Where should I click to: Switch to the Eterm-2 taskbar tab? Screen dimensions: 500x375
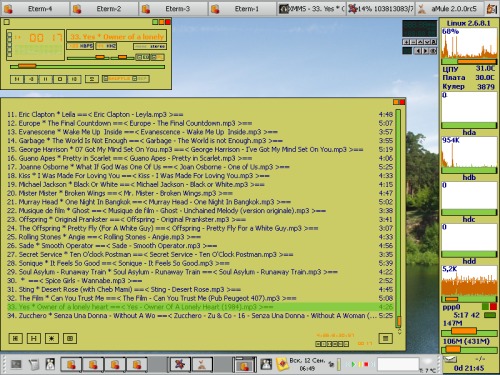[103, 9]
